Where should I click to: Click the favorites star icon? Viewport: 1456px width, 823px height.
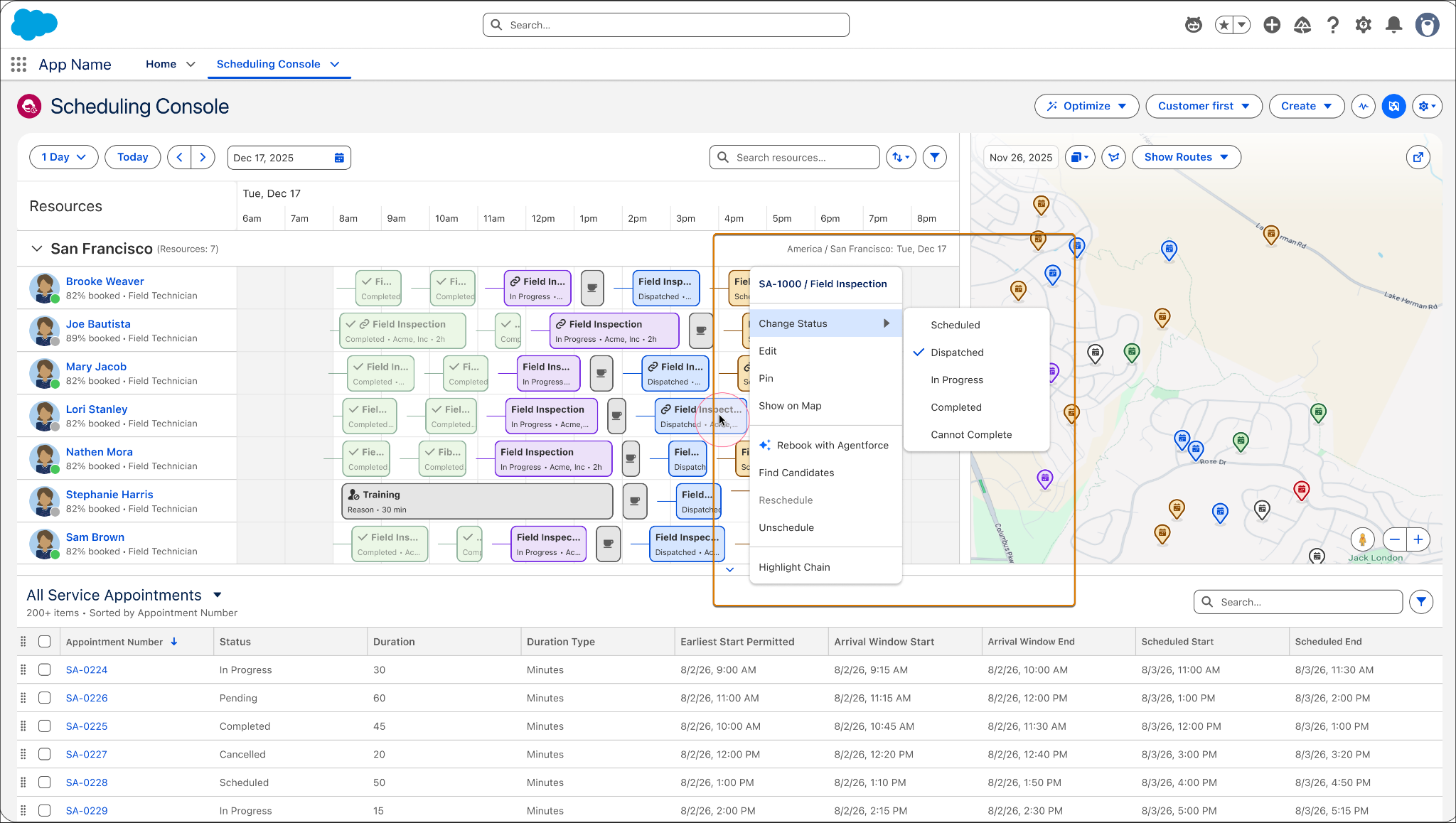[x=1224, y=26]
